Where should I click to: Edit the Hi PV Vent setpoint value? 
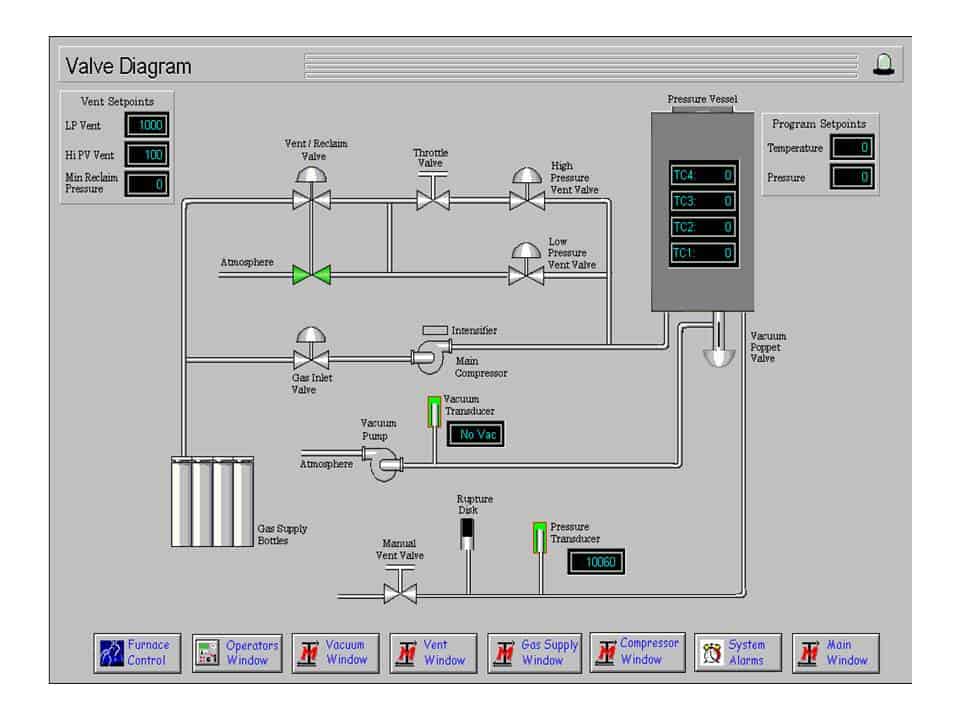147,155
